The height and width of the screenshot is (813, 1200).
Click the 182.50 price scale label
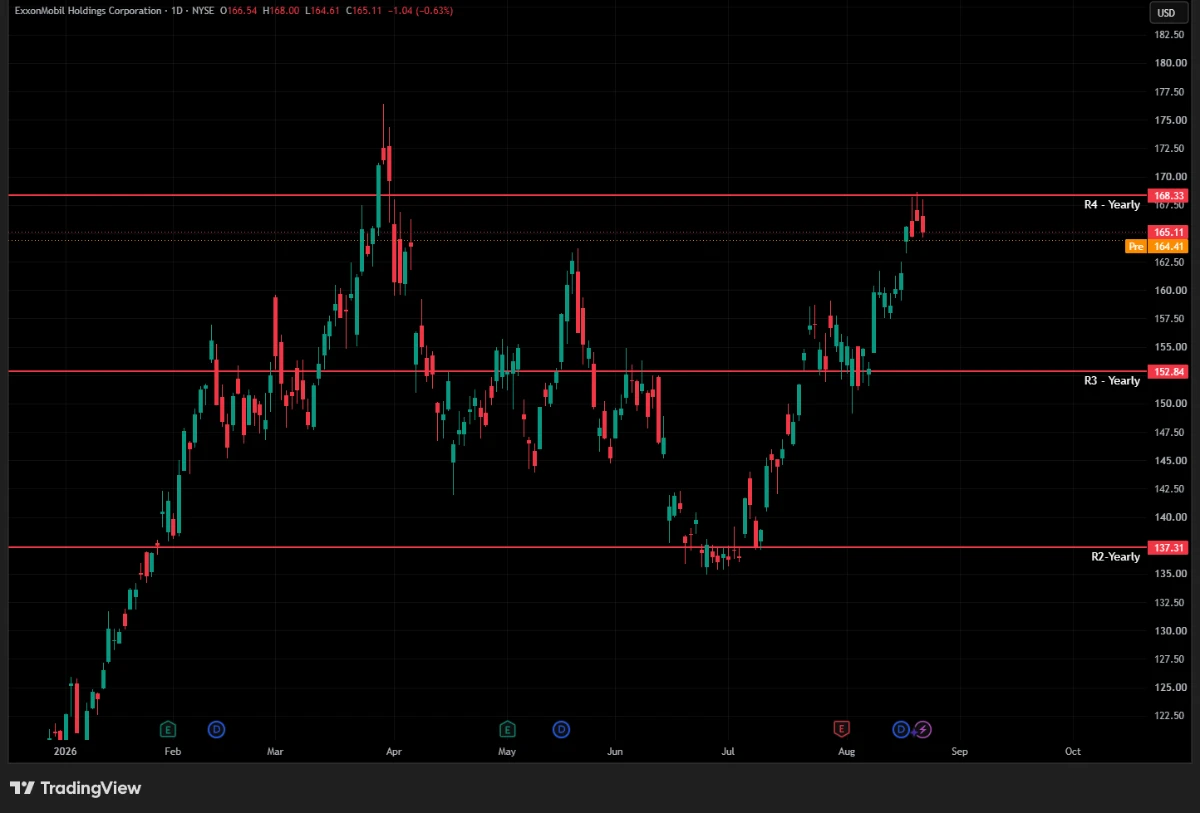pos(1169,35)
